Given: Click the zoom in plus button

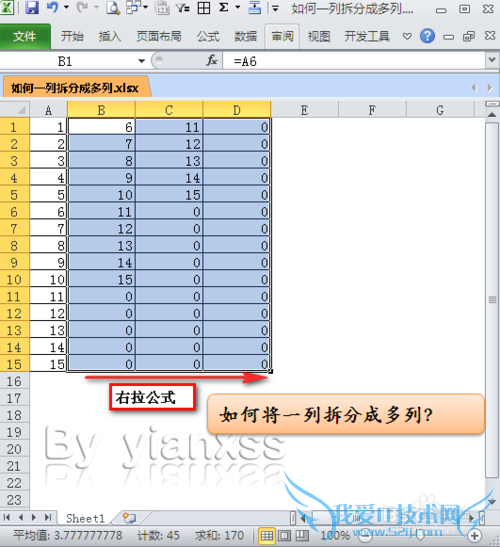Looking at the screenshot, I should click(x=474, y=536).
